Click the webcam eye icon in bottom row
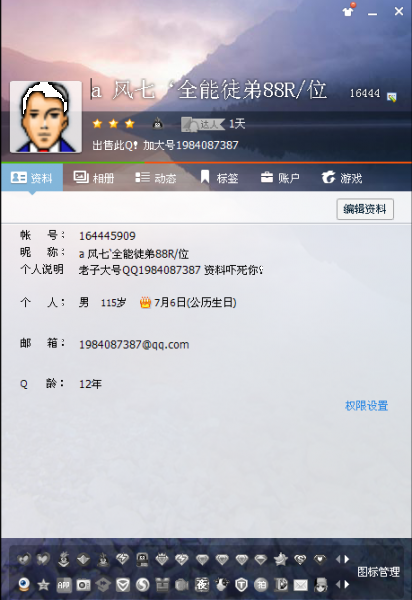The width and height of the screenshot is (412, 600). [x=24, y=584]
